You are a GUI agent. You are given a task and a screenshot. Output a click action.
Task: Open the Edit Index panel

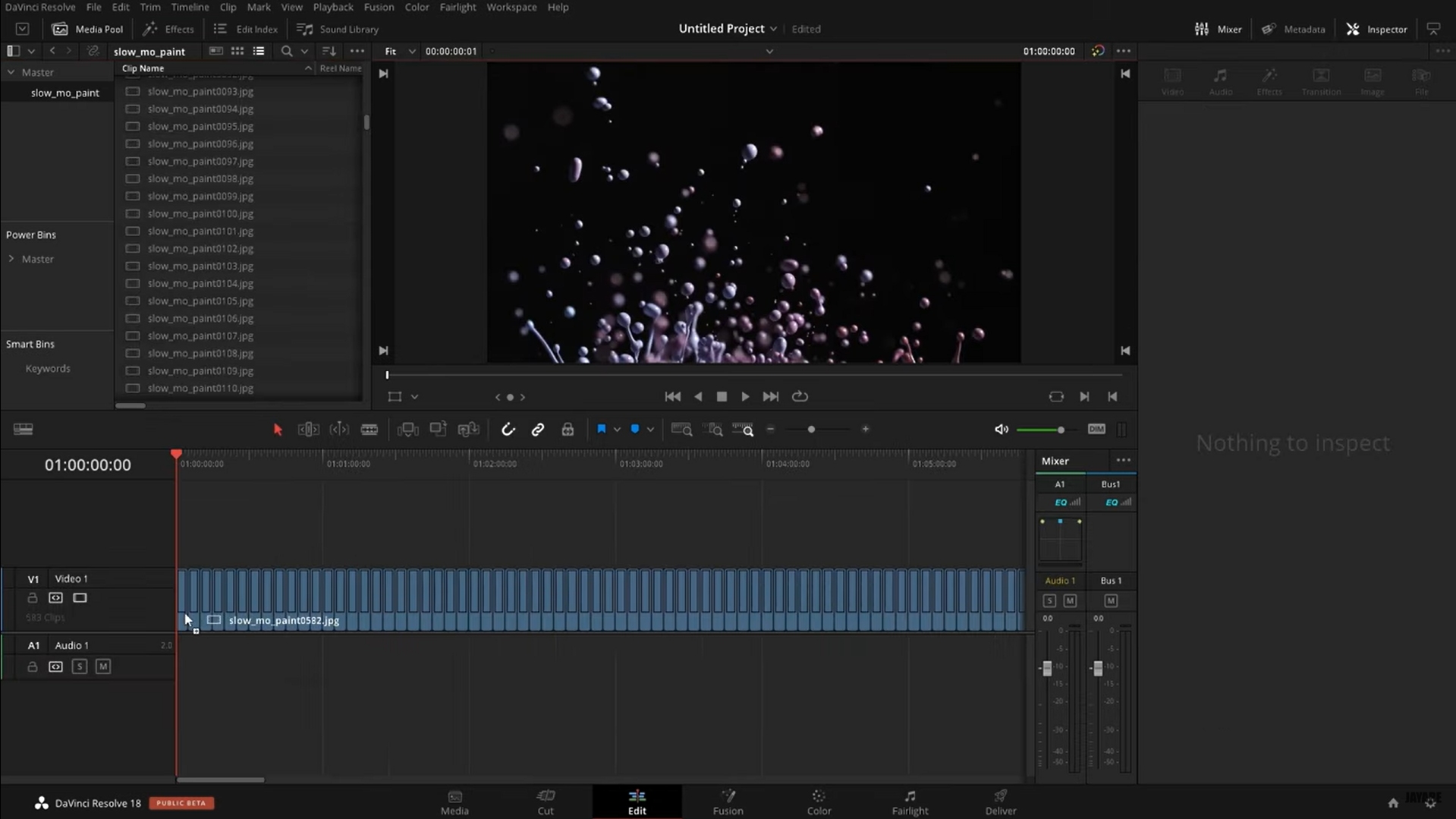click(x=245, y=29)
